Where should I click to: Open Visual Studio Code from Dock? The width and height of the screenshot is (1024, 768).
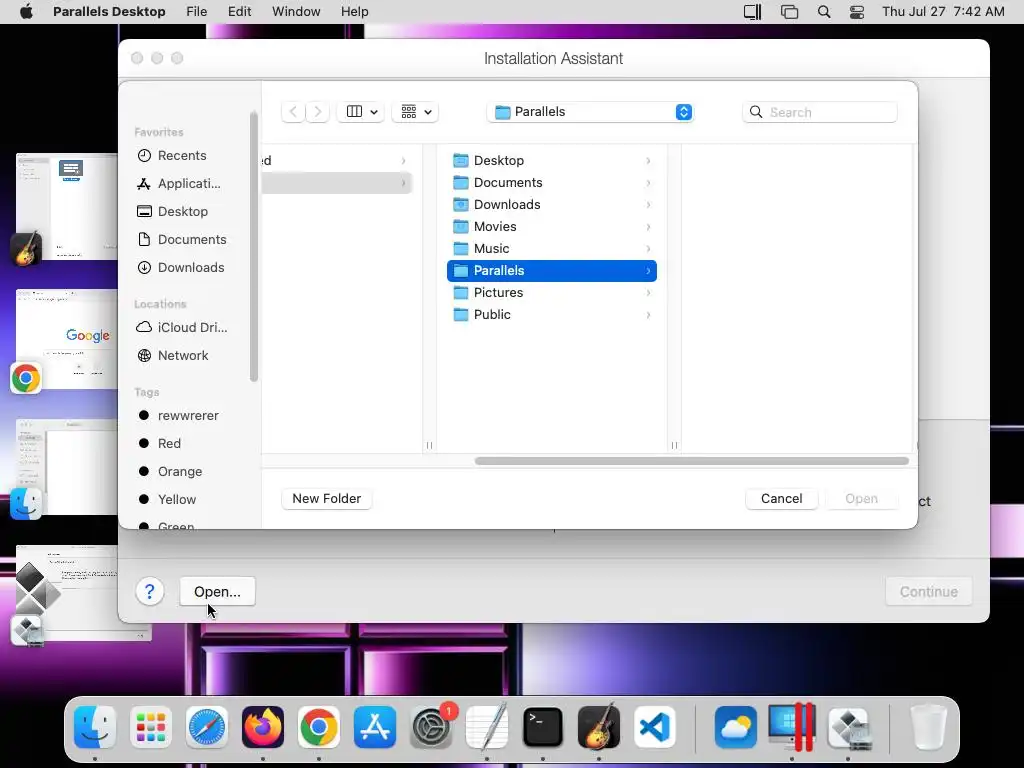654,727
